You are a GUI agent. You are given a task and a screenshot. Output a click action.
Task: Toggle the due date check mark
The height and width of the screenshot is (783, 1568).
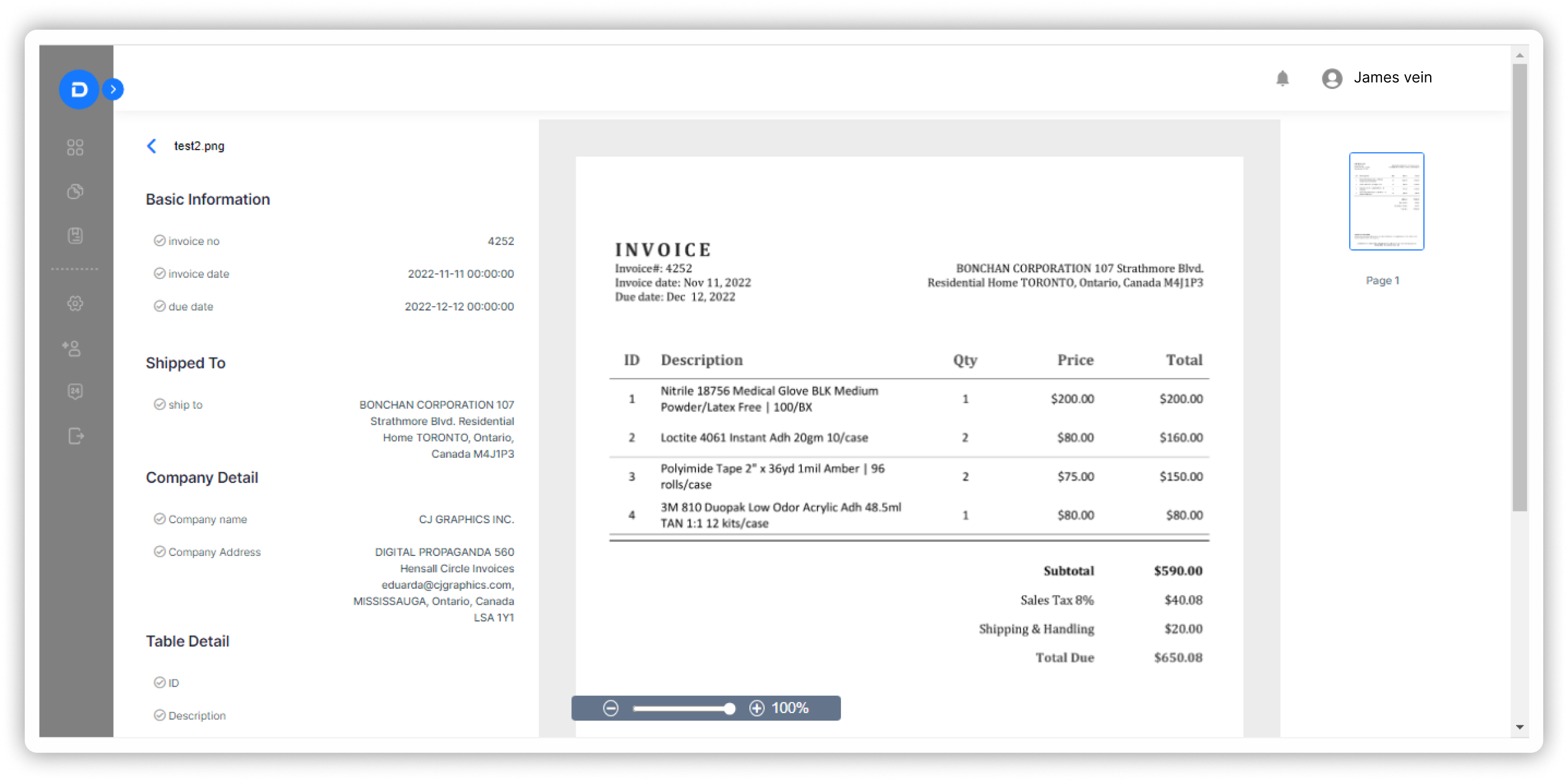160,306
